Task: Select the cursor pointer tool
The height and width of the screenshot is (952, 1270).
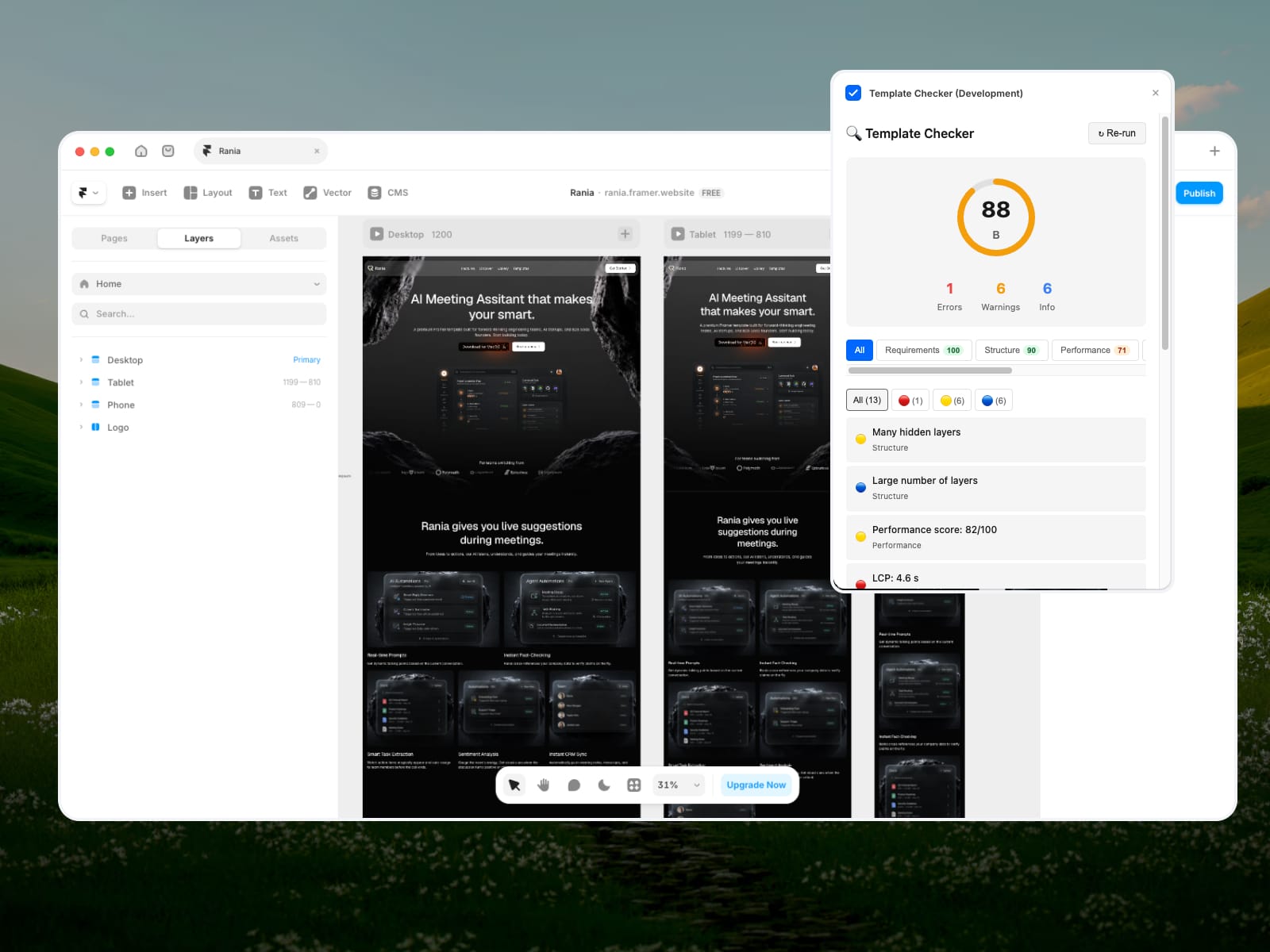Action: [x=514, y=785]
